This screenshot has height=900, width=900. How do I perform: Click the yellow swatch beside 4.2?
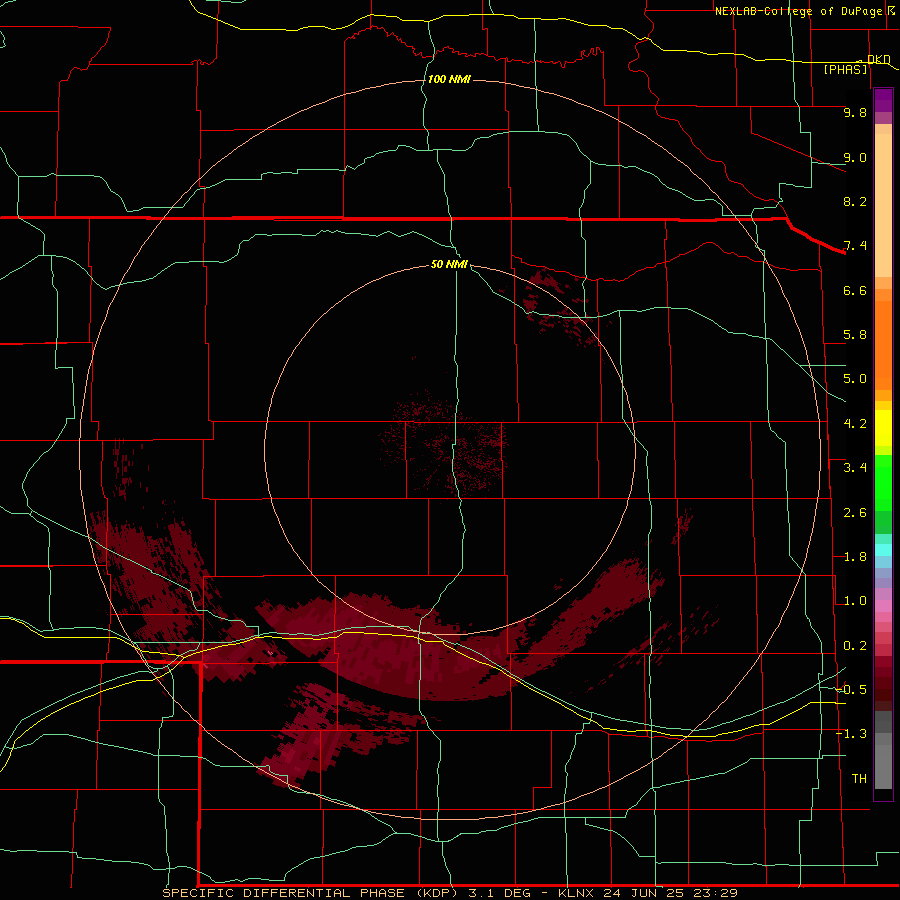pos(883,428)
